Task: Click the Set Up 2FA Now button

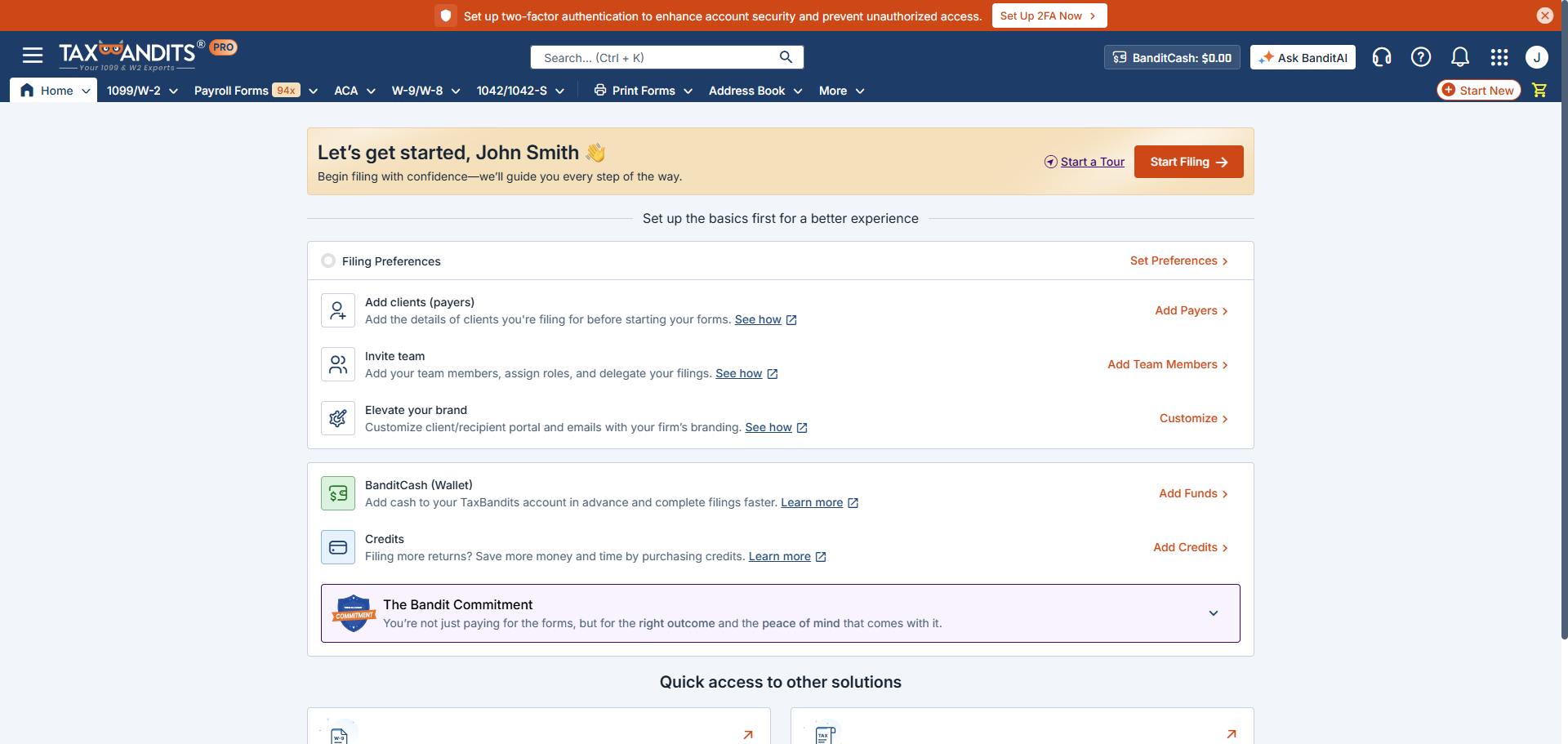Action: (x=1049, y=16)
